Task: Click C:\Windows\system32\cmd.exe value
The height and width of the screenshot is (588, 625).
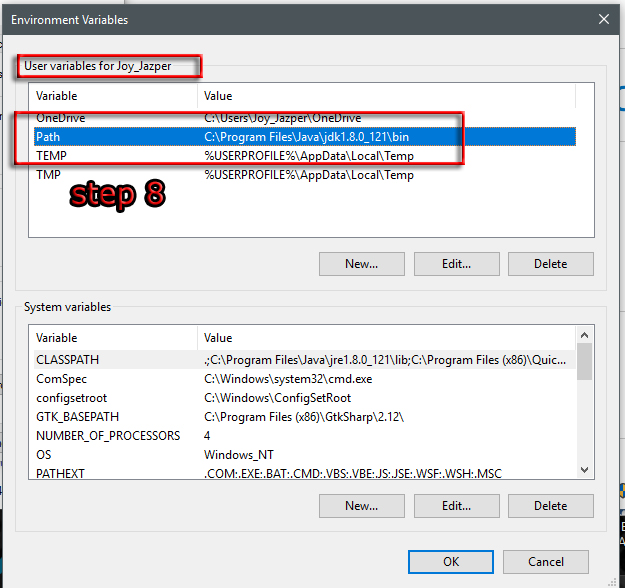Action: click(288, 379)
